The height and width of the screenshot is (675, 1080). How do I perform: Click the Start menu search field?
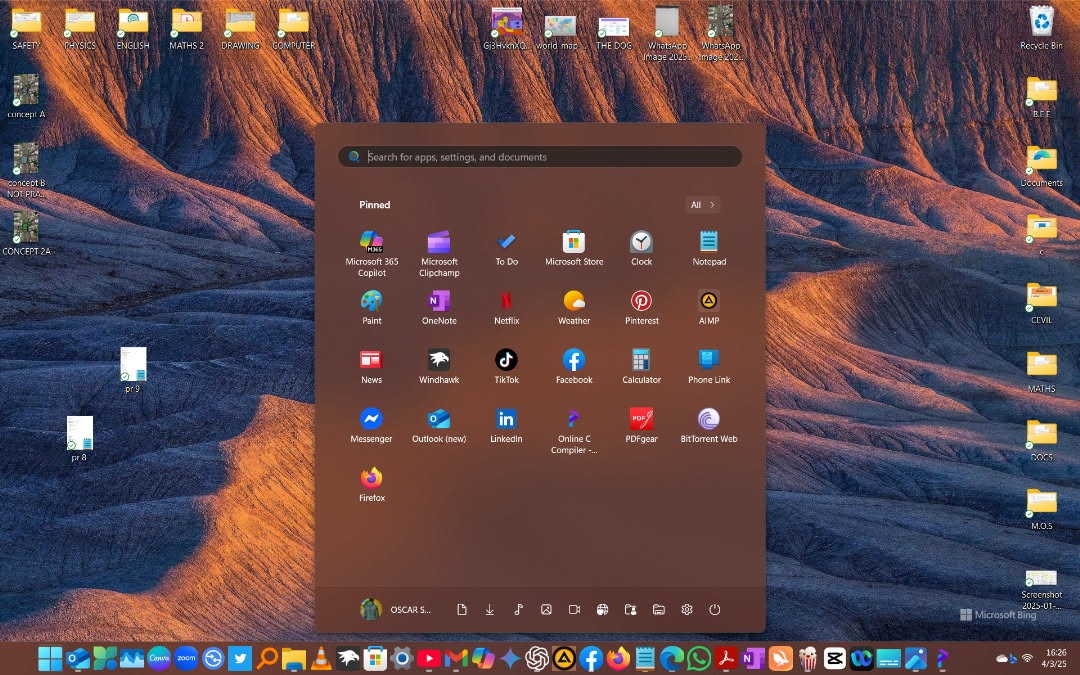tap(540, 156)
